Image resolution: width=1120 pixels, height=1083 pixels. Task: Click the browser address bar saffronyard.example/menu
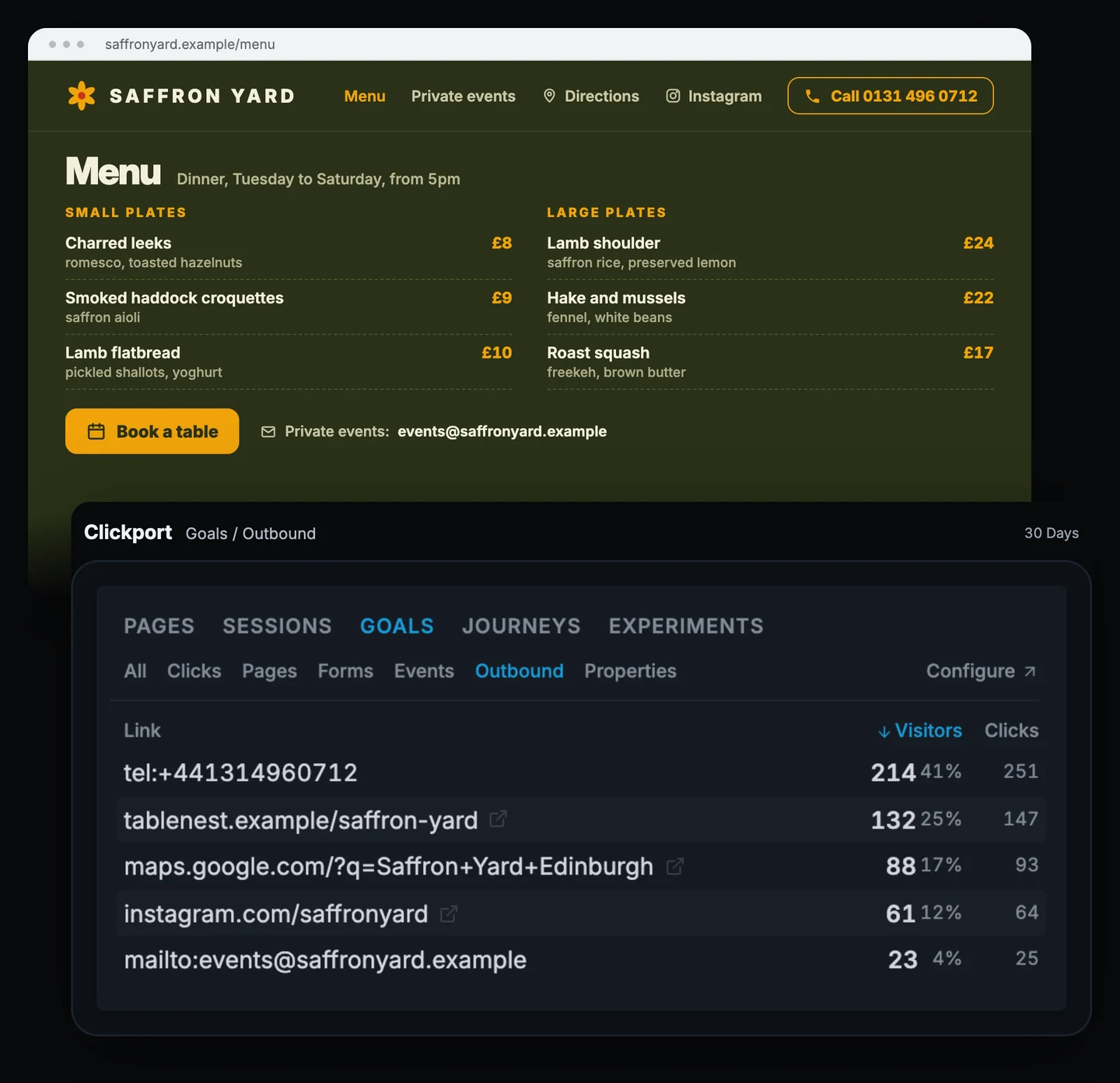[x=191, y=44]
